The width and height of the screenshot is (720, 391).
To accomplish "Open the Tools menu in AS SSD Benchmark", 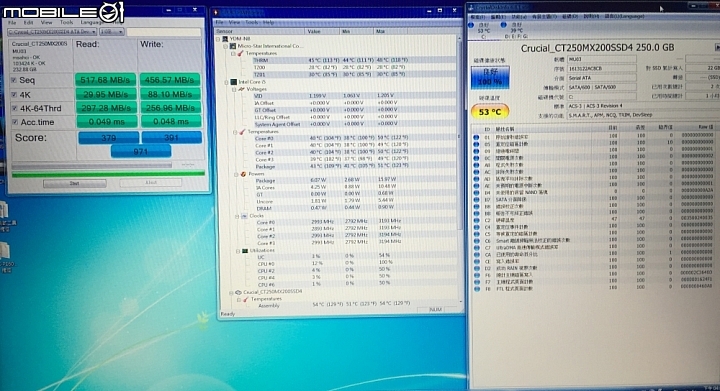I will (66, 22).
